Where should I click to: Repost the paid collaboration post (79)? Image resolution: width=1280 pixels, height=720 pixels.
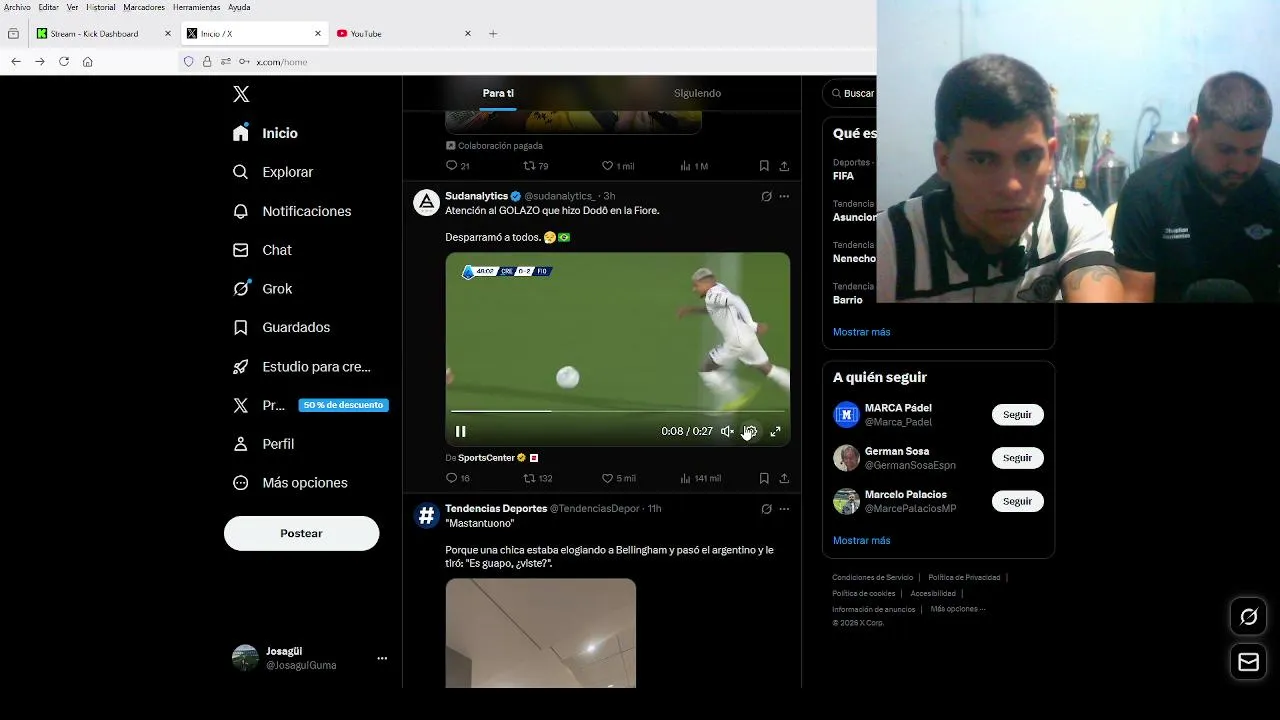pyautogui.click(x=536, y=166)
